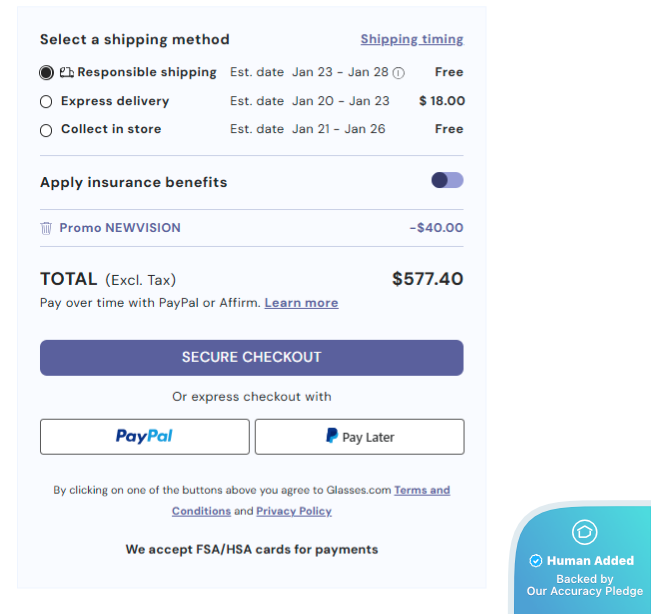Image resolution: width=651 pixels, height=614 pixels.
Task: Toggle the Apply insurance benefits switch
Action: pyautogui.click(x=447, y=181)
